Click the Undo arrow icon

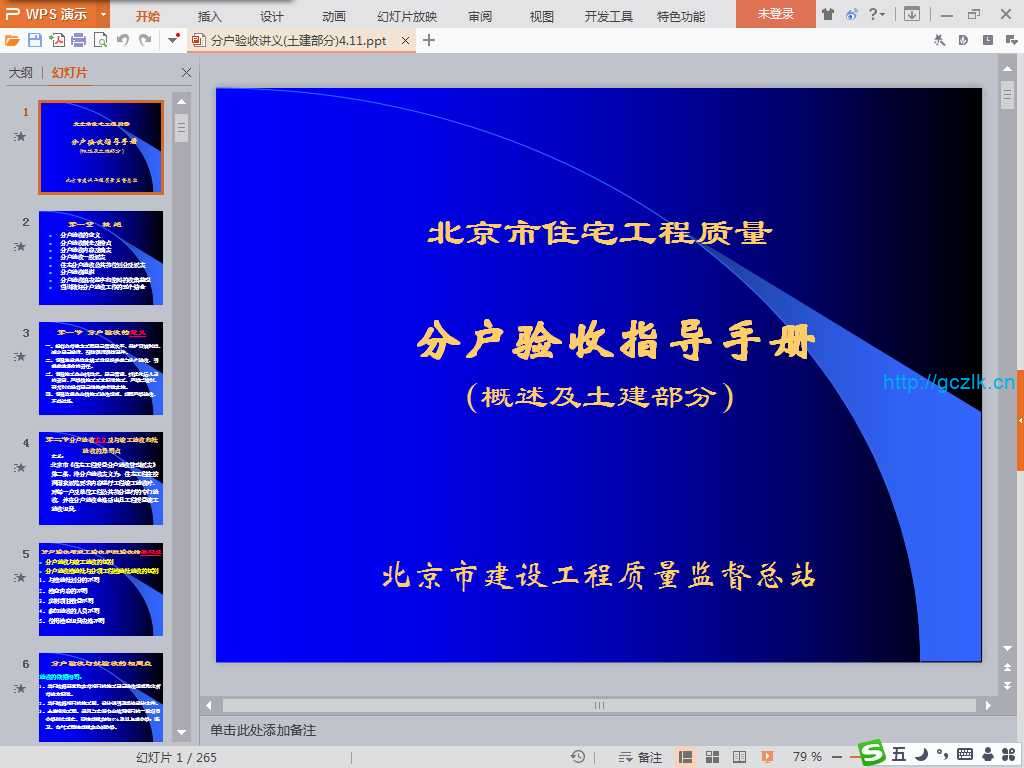pos(123,40)
